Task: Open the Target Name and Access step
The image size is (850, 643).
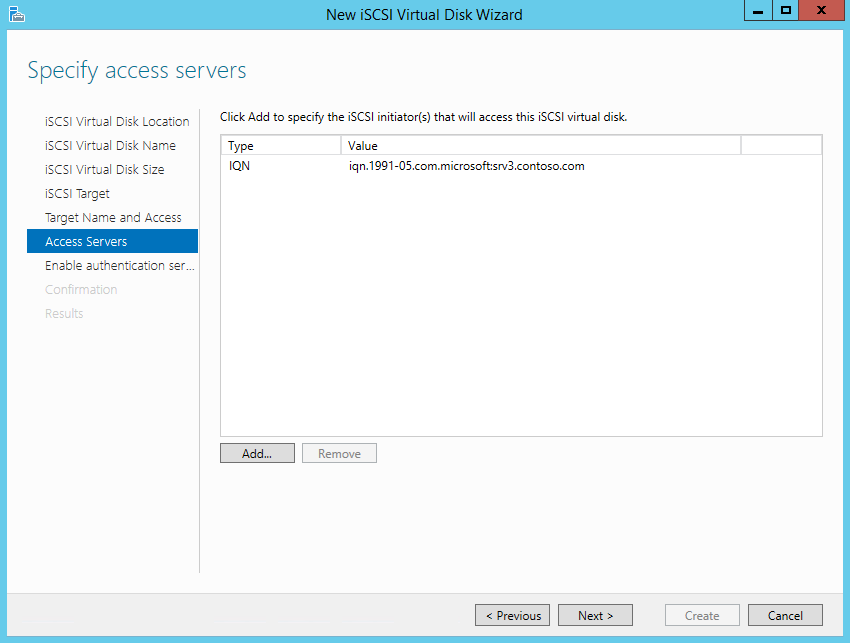Action: 113,218
